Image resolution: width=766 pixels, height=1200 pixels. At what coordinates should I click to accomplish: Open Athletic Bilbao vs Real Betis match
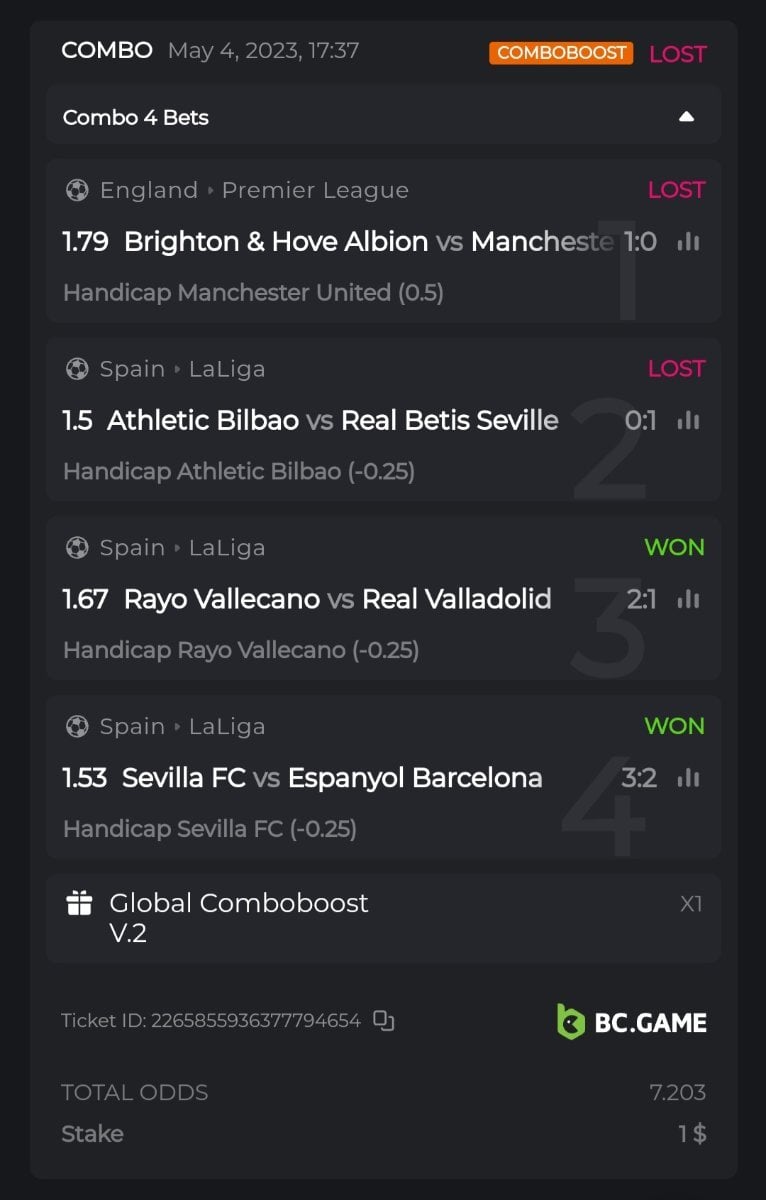[x=332, y=421]
